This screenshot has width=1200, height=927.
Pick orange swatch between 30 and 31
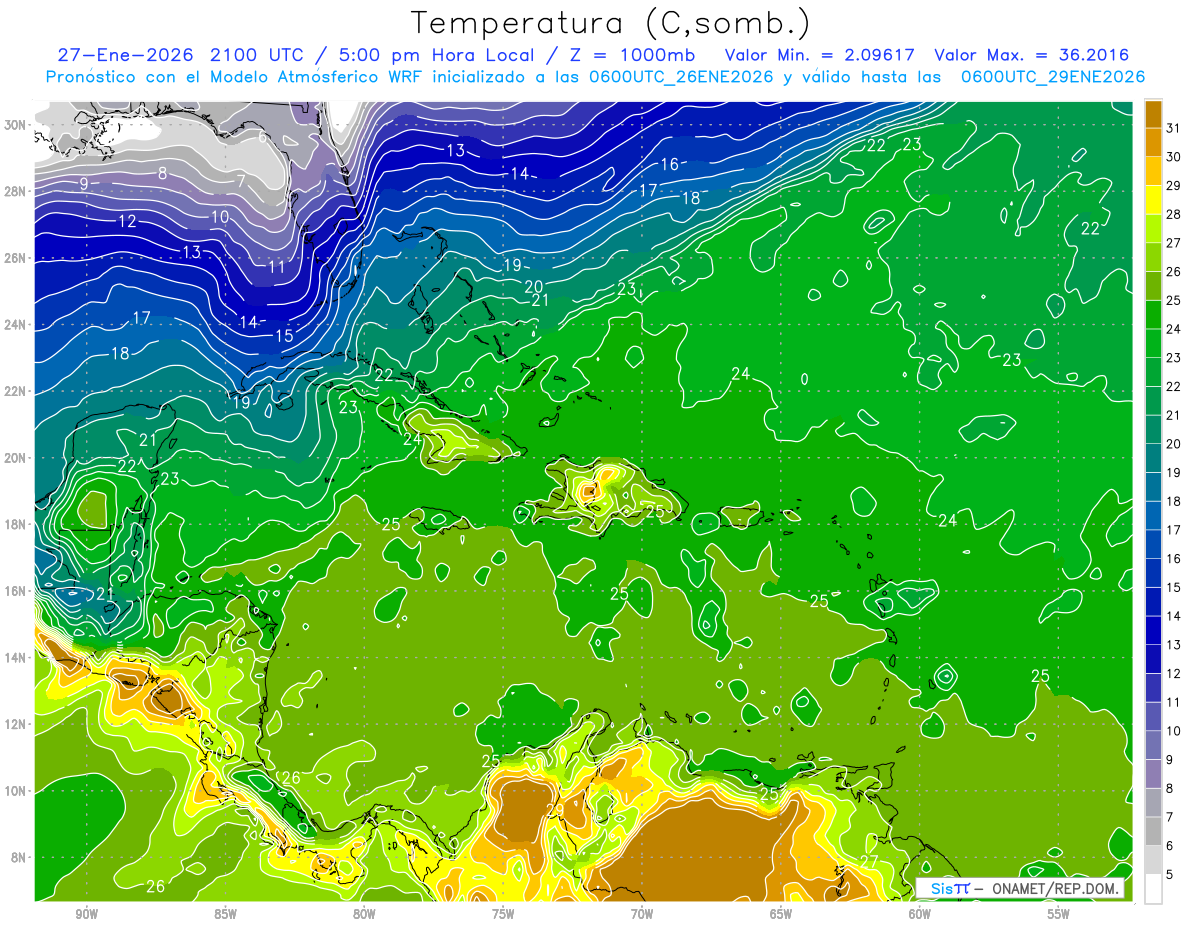[x=1153, y=143]
